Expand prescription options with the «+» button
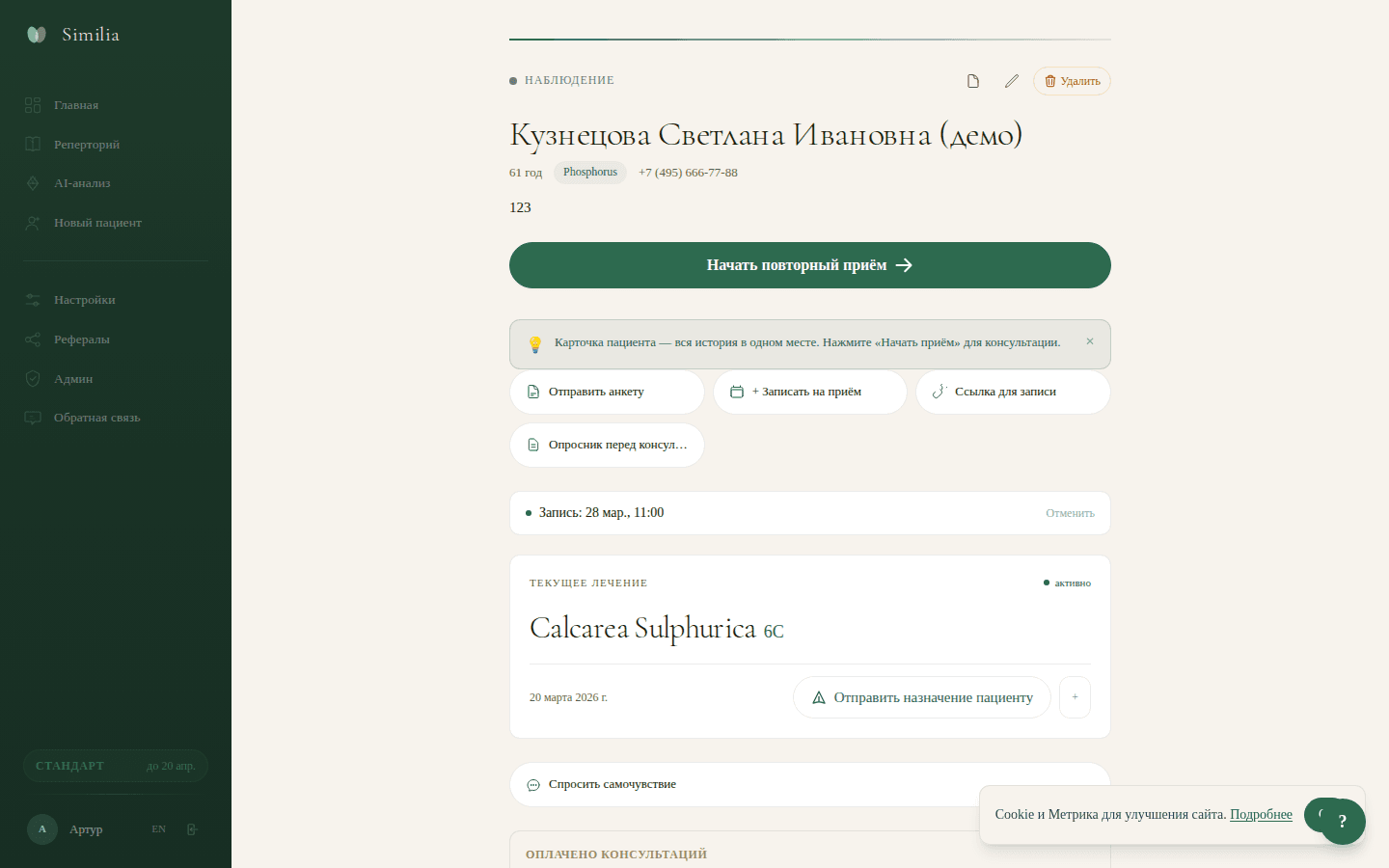1389x868 pixels. click(1075, 697)
